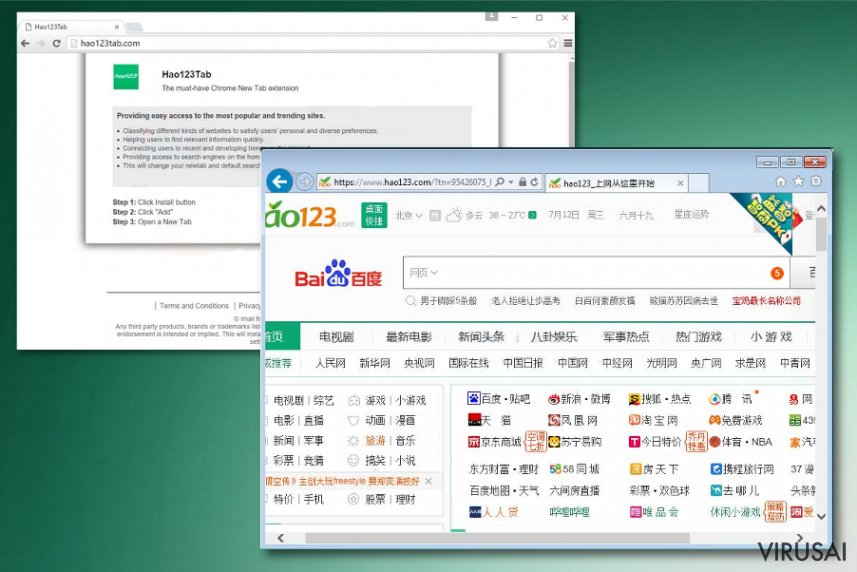Open the 携程旅行网 site link
This screenshot has width=857, height=572.
(742, 469)
